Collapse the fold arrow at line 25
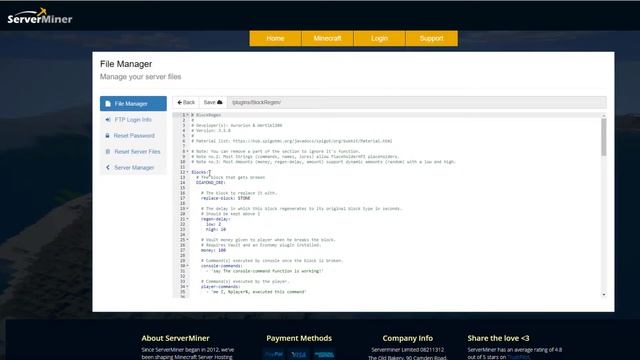This screenshot has height=360, width=640. pyautogui.click(x=188, y=240)
